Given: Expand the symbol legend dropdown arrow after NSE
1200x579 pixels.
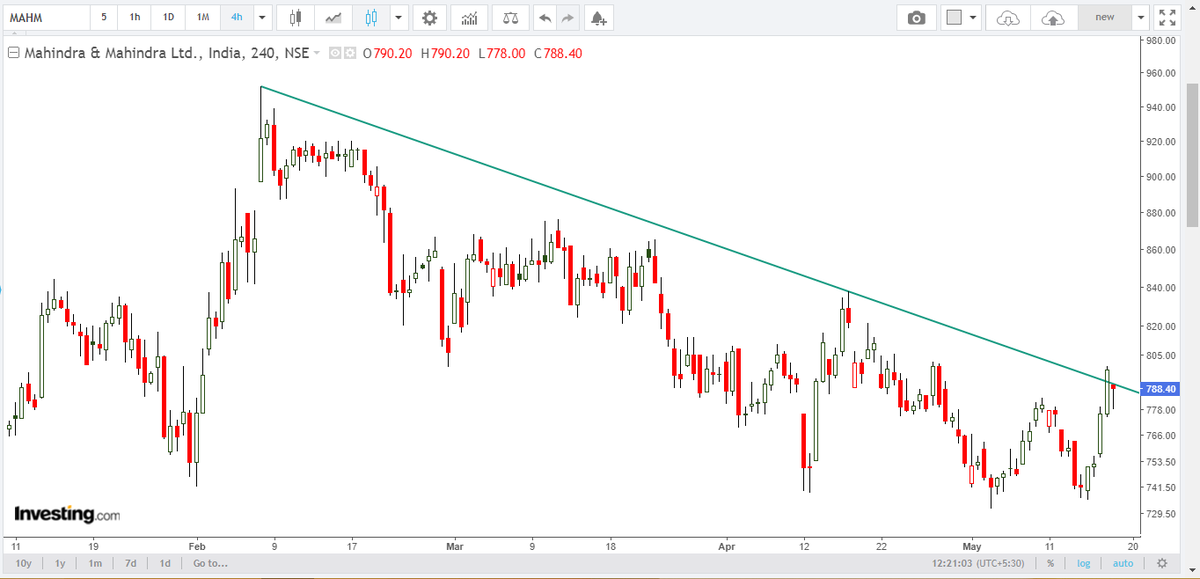Looking at the screenshot, I should coord(317,53).
